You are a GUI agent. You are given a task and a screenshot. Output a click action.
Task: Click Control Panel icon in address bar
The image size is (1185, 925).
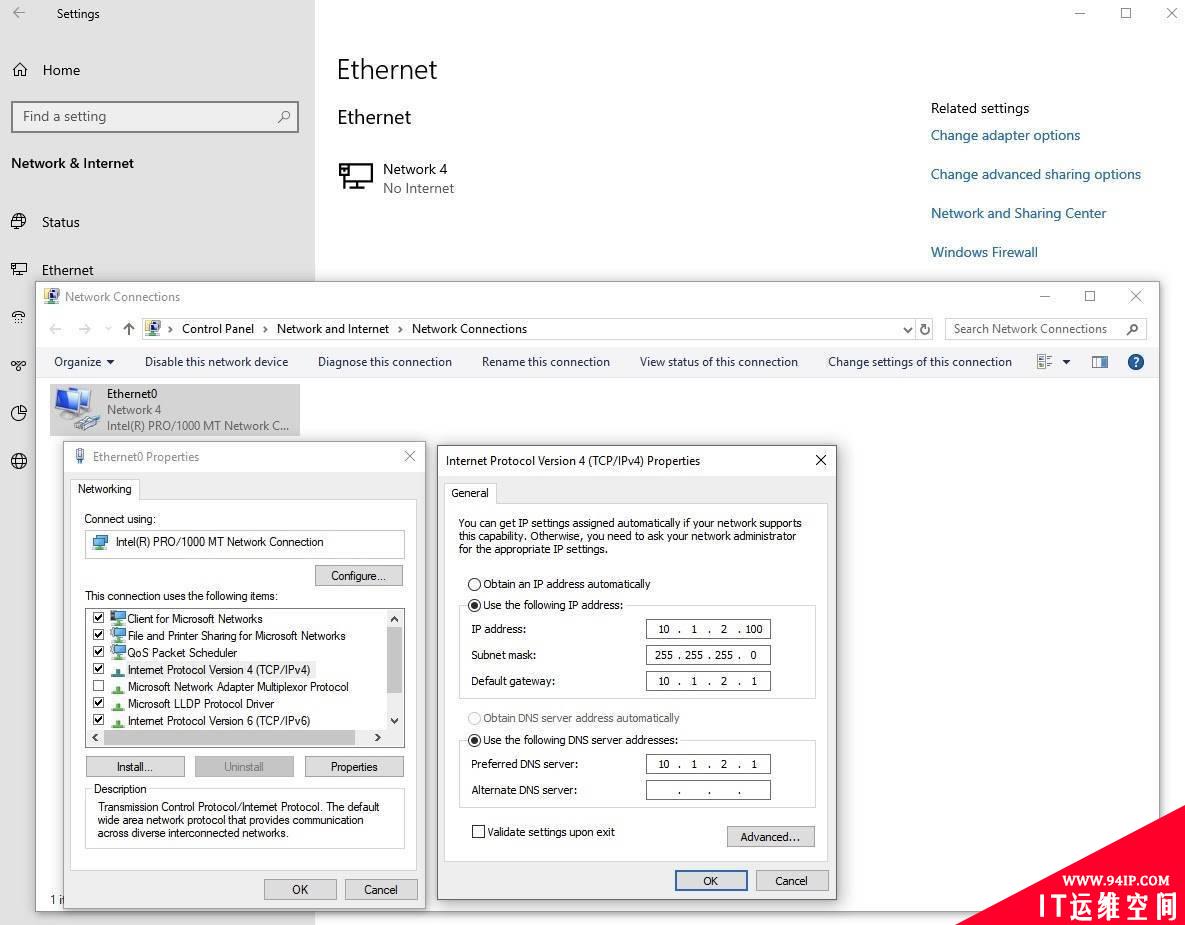153,328
